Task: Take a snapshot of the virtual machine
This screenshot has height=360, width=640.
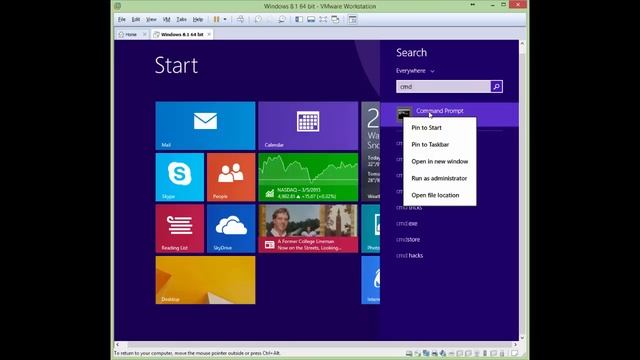Action: click(x=258, y=19)
